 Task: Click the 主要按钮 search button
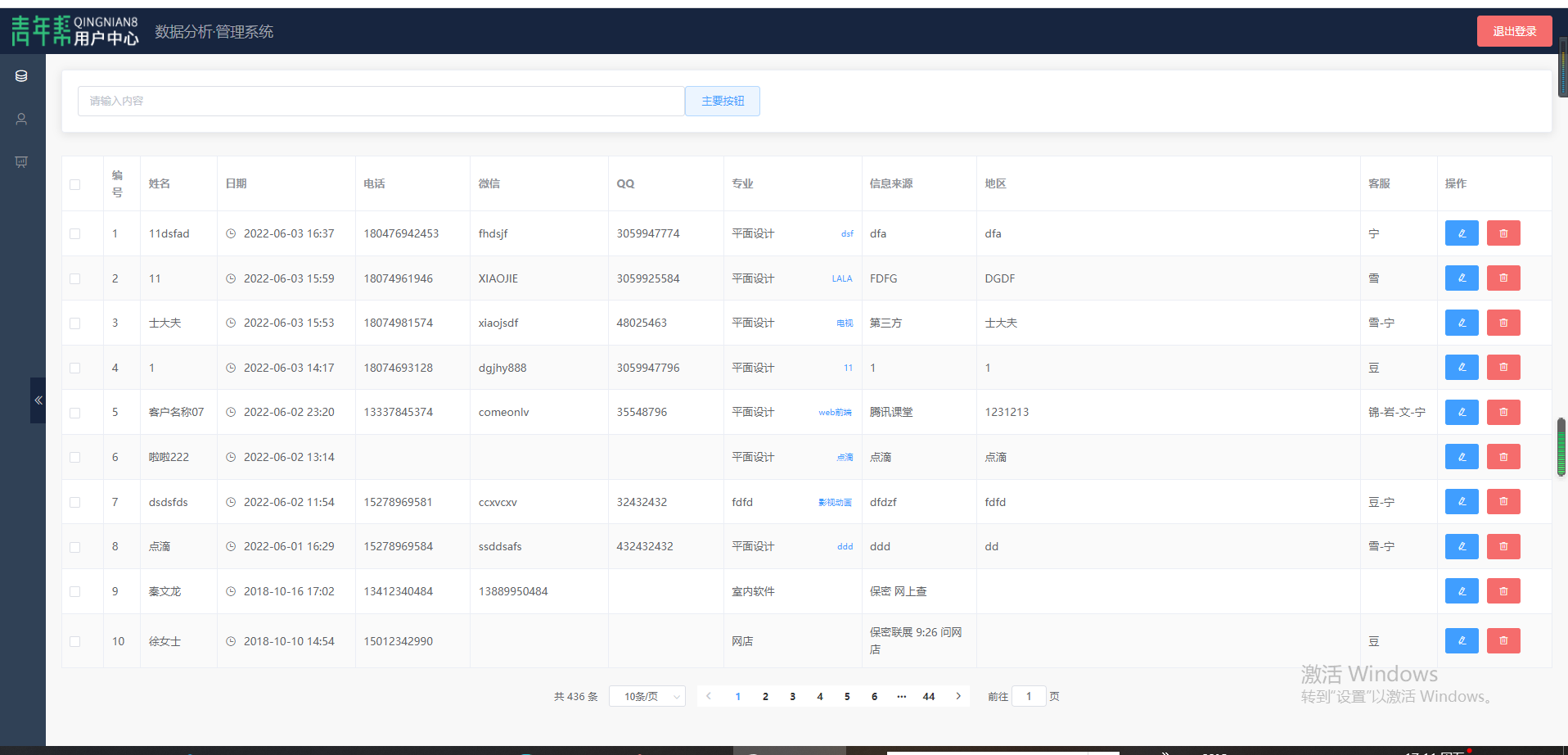[722, 101]
